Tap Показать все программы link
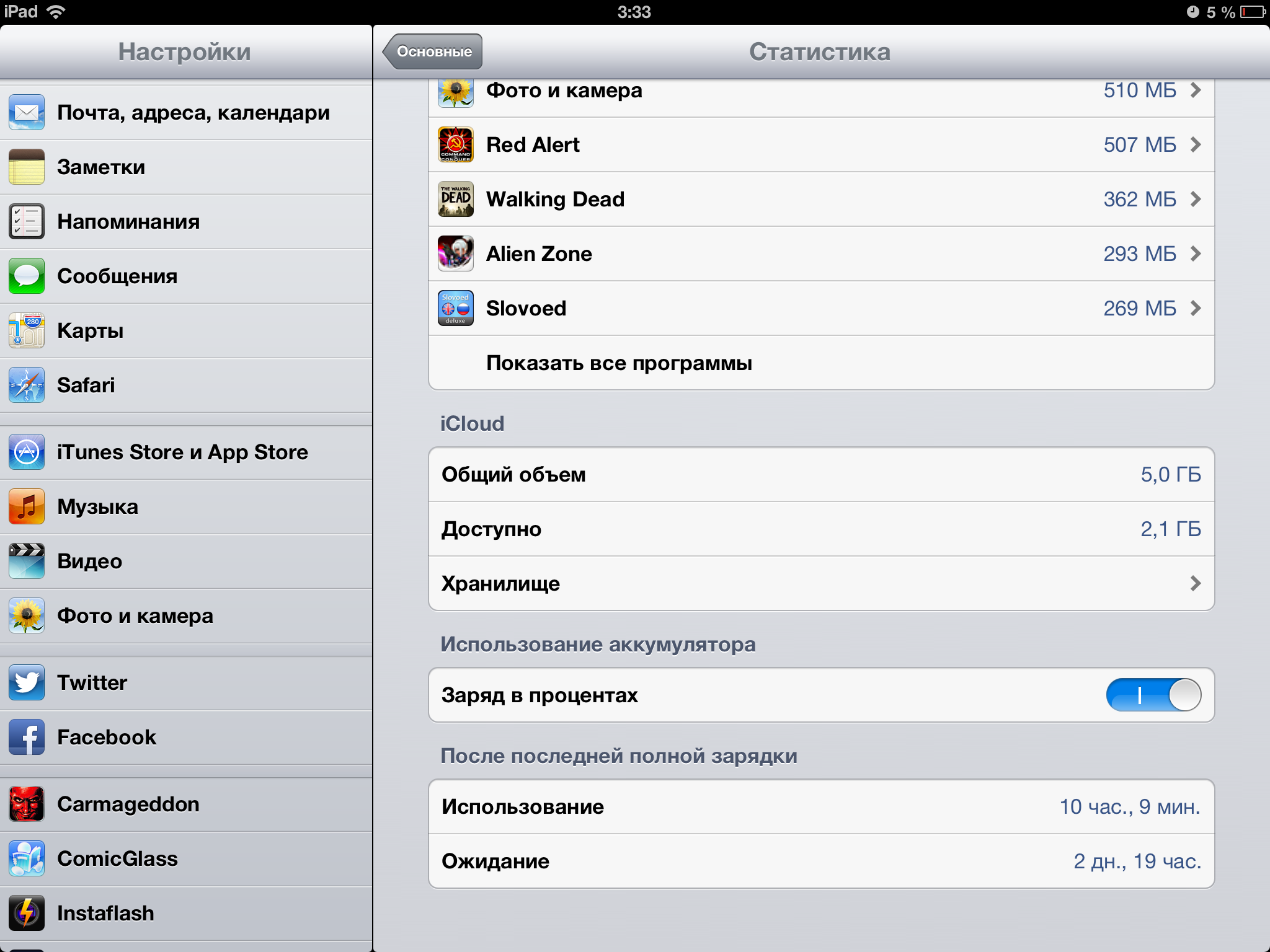The width and height of the screenshot is (1270, 952). click(x=619, y=363)
